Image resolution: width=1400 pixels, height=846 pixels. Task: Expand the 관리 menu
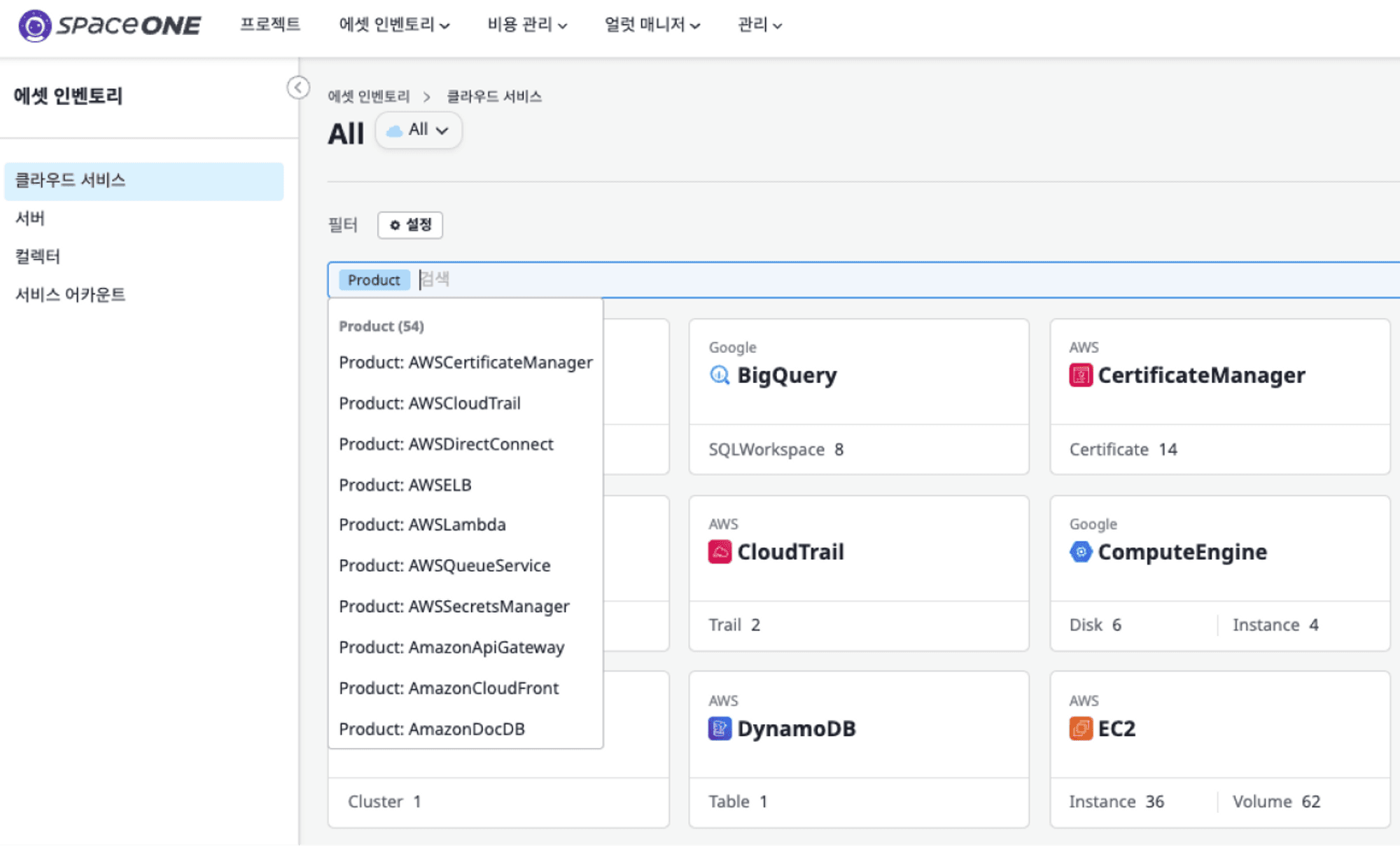click(x=759, y=25)
